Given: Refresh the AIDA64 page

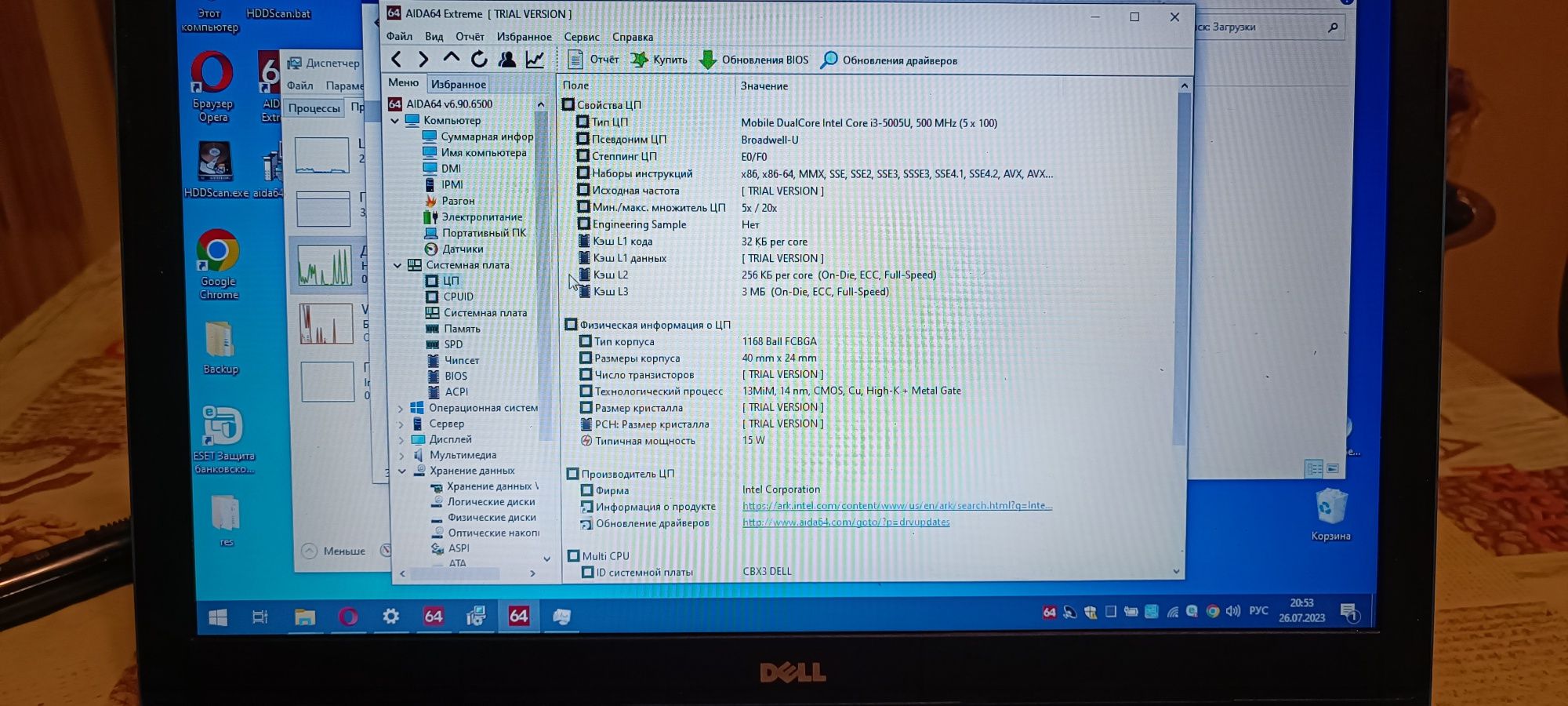Looking at the screenshot, I should (x=479, y=59).
